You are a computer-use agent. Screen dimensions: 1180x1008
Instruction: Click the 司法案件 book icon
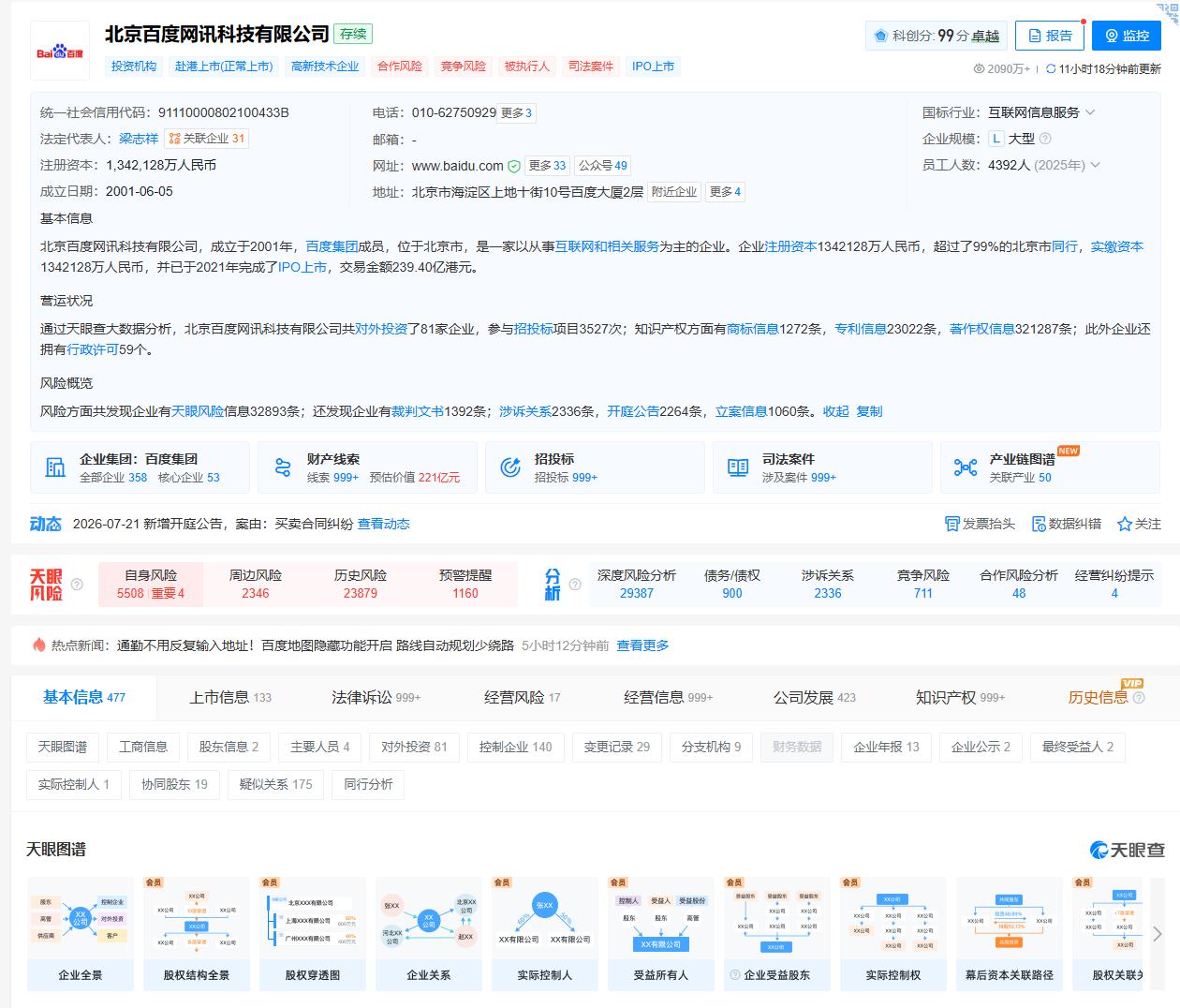tap(738, 467)
